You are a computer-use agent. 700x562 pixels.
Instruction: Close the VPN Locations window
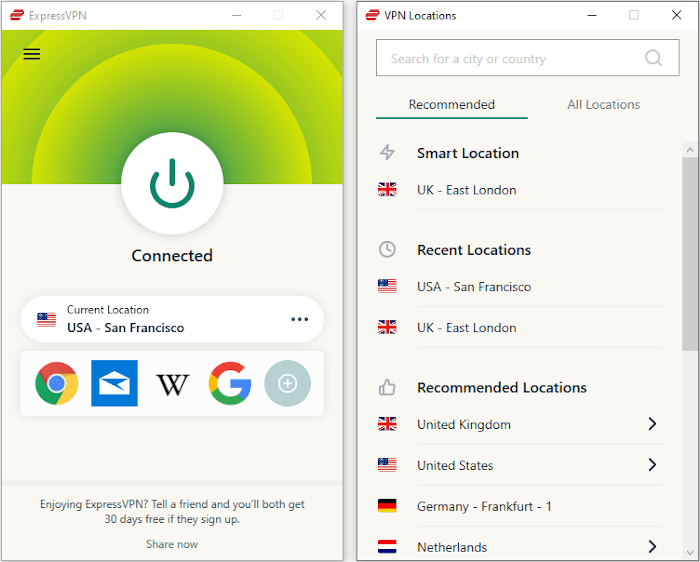[676, 15]
